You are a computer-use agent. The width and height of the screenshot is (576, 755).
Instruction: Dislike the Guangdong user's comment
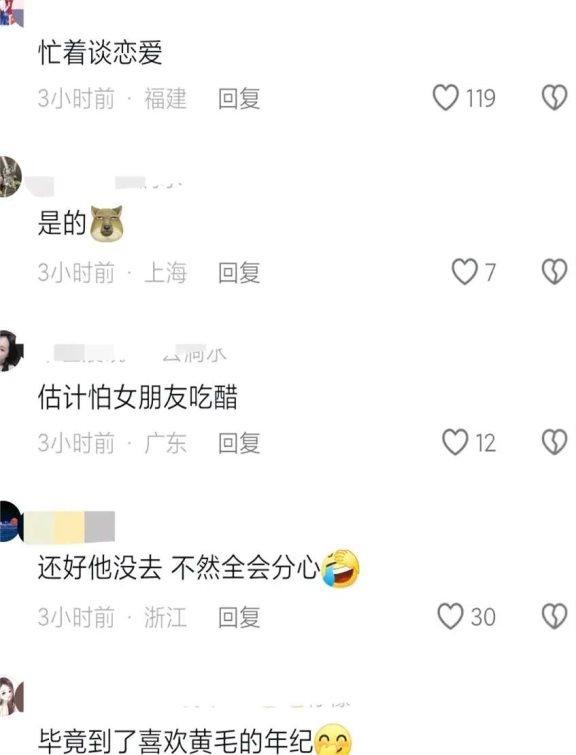555,442
